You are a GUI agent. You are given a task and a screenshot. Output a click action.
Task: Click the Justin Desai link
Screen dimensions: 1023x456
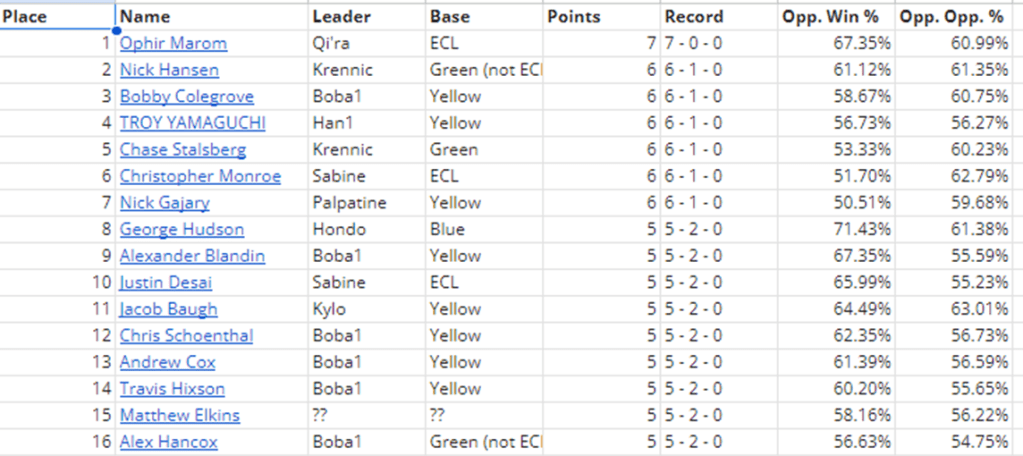pyautogui.click(x=165, y=282)
